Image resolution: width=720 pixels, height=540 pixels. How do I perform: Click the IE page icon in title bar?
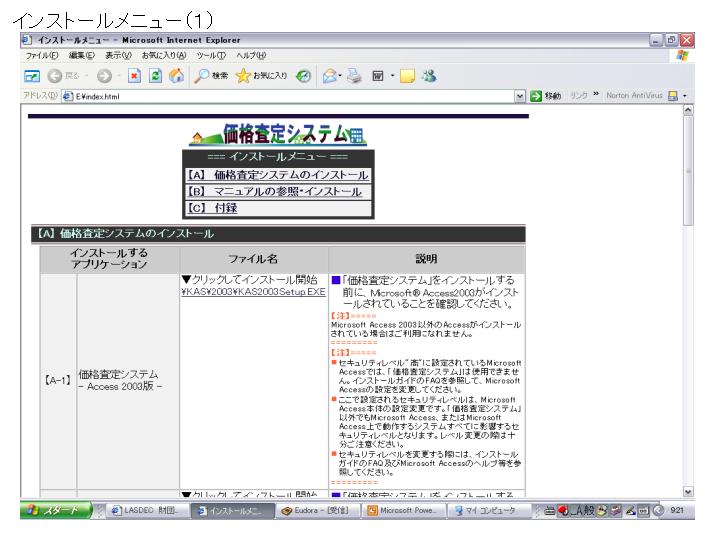27,40
